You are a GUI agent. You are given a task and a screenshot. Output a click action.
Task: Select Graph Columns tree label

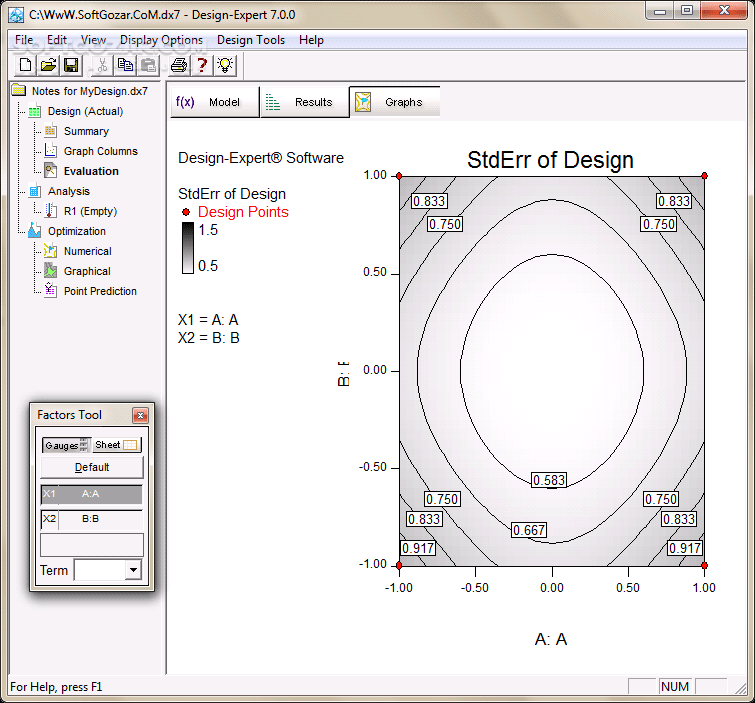(101, 151)
